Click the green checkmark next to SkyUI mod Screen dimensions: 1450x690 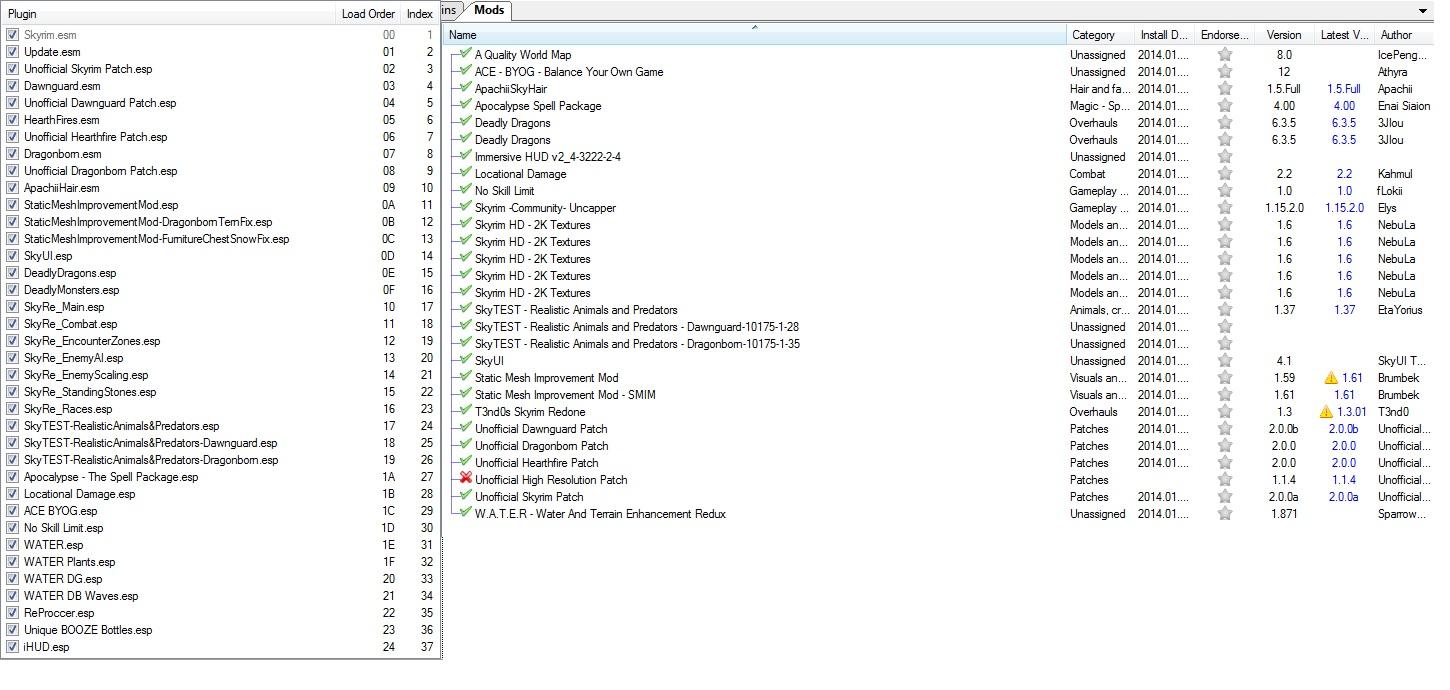465,360
